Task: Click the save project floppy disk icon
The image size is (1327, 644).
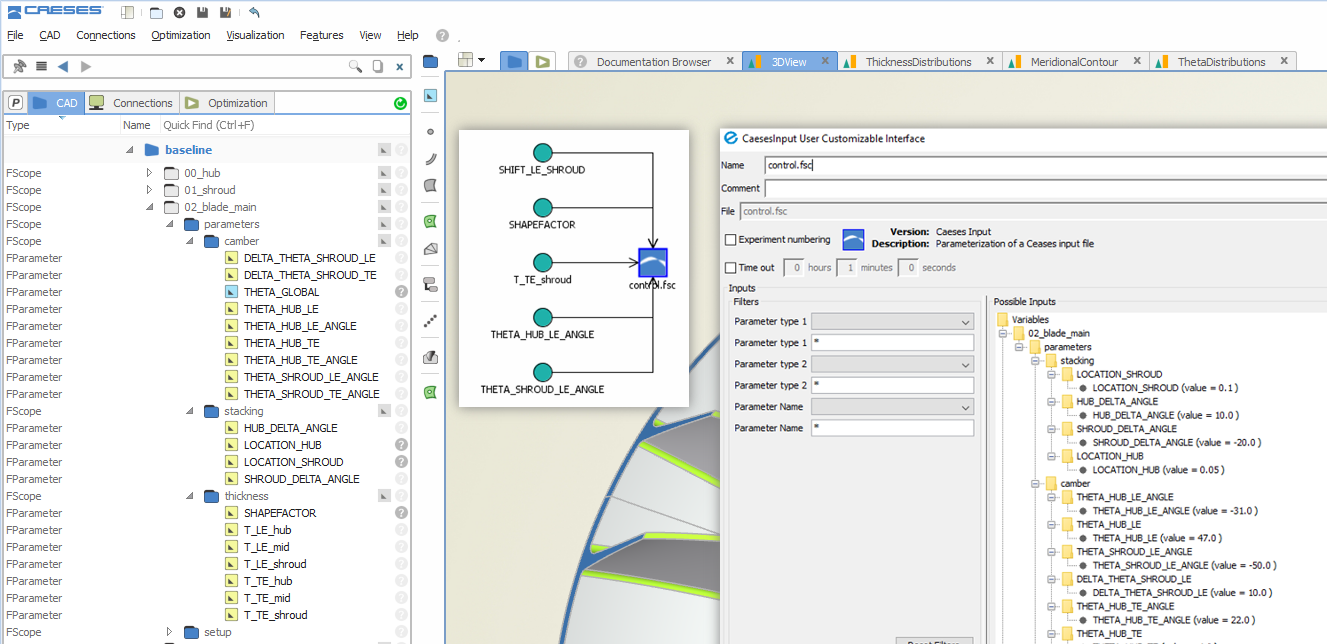Action: pyautogui.click(x=202, y=12)
